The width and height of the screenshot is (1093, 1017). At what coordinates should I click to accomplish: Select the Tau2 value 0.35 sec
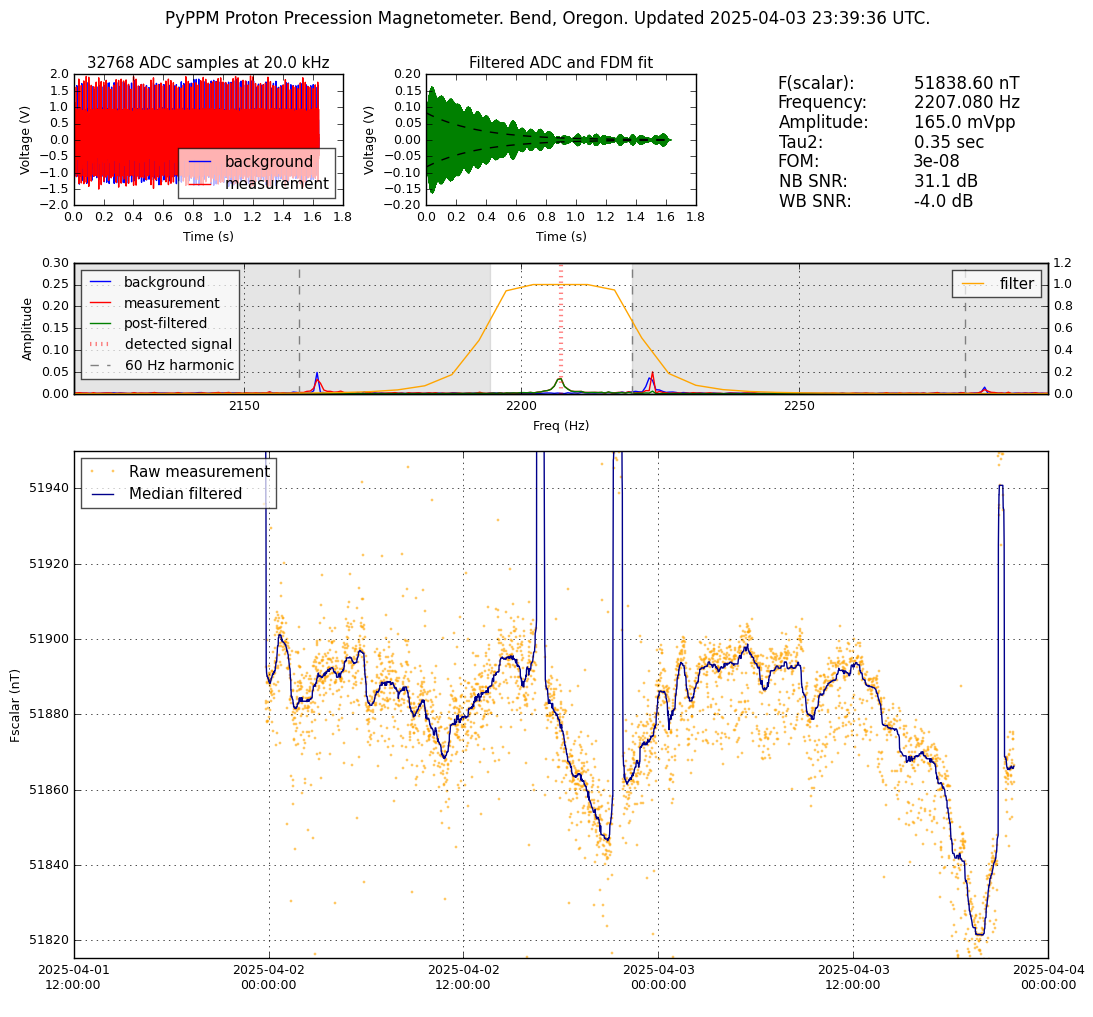pyautogui.click(x=948, y=142)
